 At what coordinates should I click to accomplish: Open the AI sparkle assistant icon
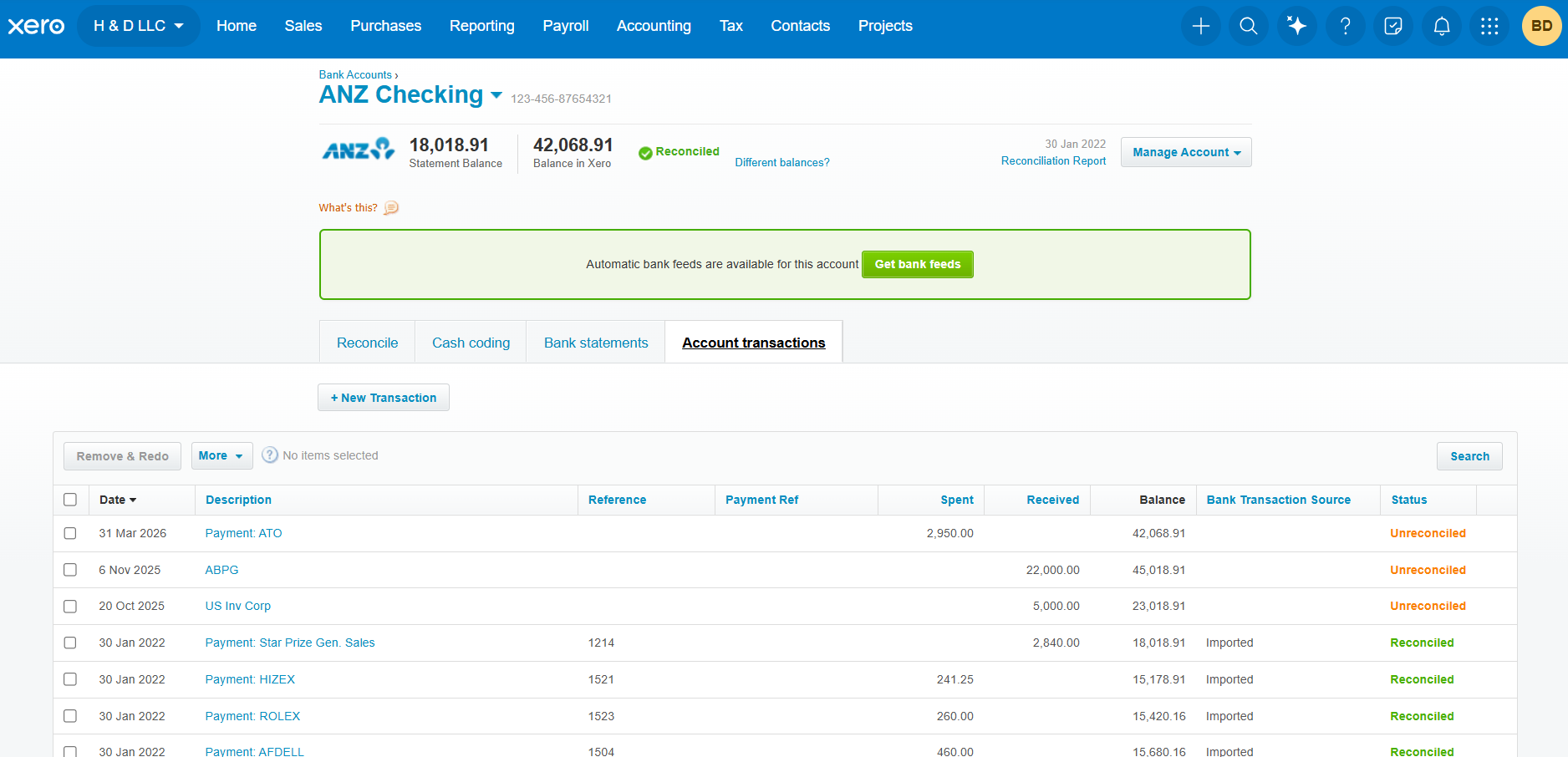point(1297,26)
